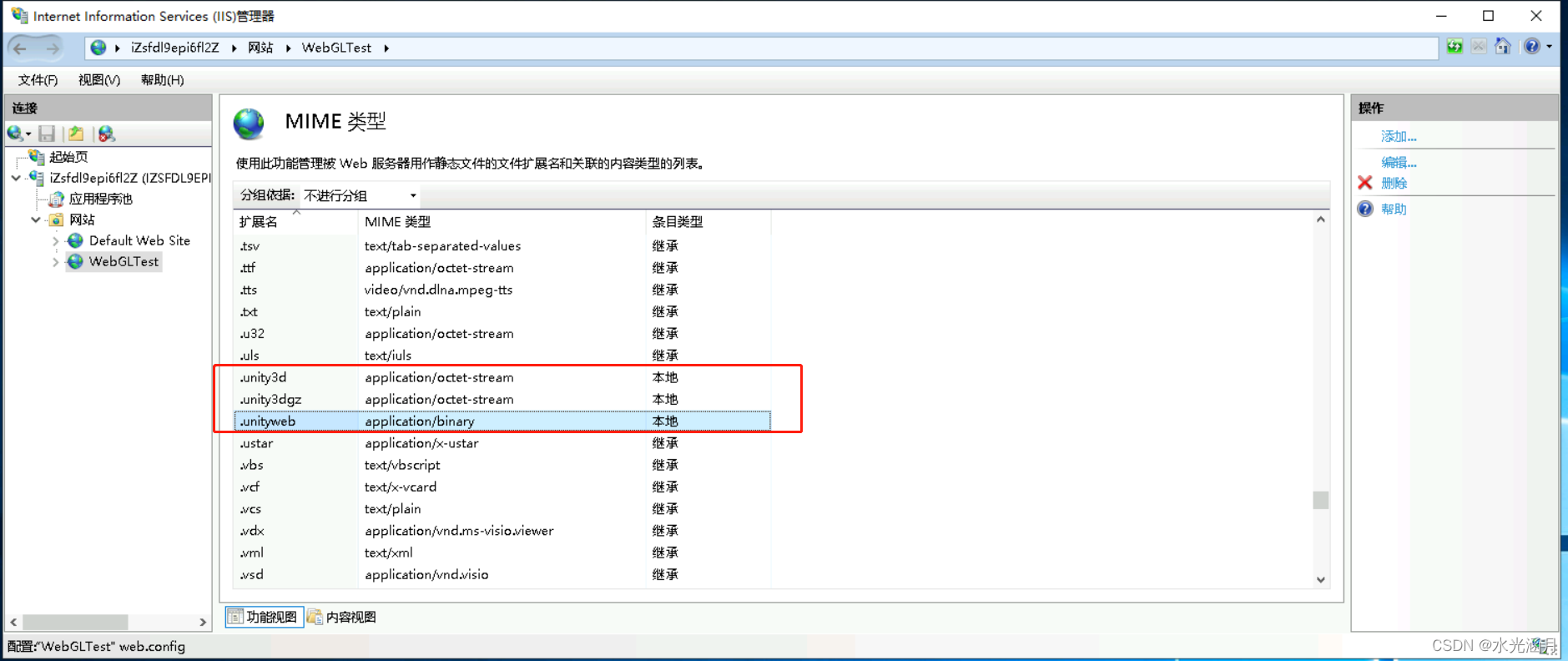Select the .vcs extension row
Screen dimensions: 1568x661
coord(502,509)
